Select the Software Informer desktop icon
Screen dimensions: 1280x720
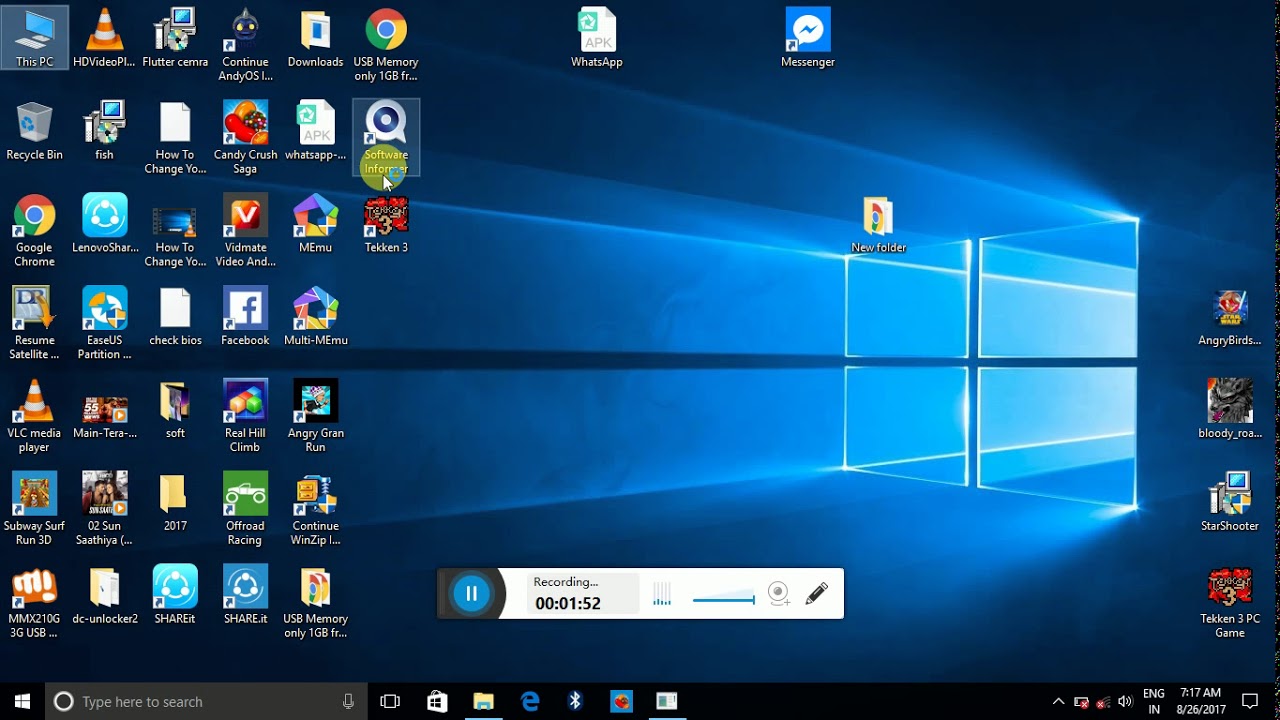tap(386, 138)
